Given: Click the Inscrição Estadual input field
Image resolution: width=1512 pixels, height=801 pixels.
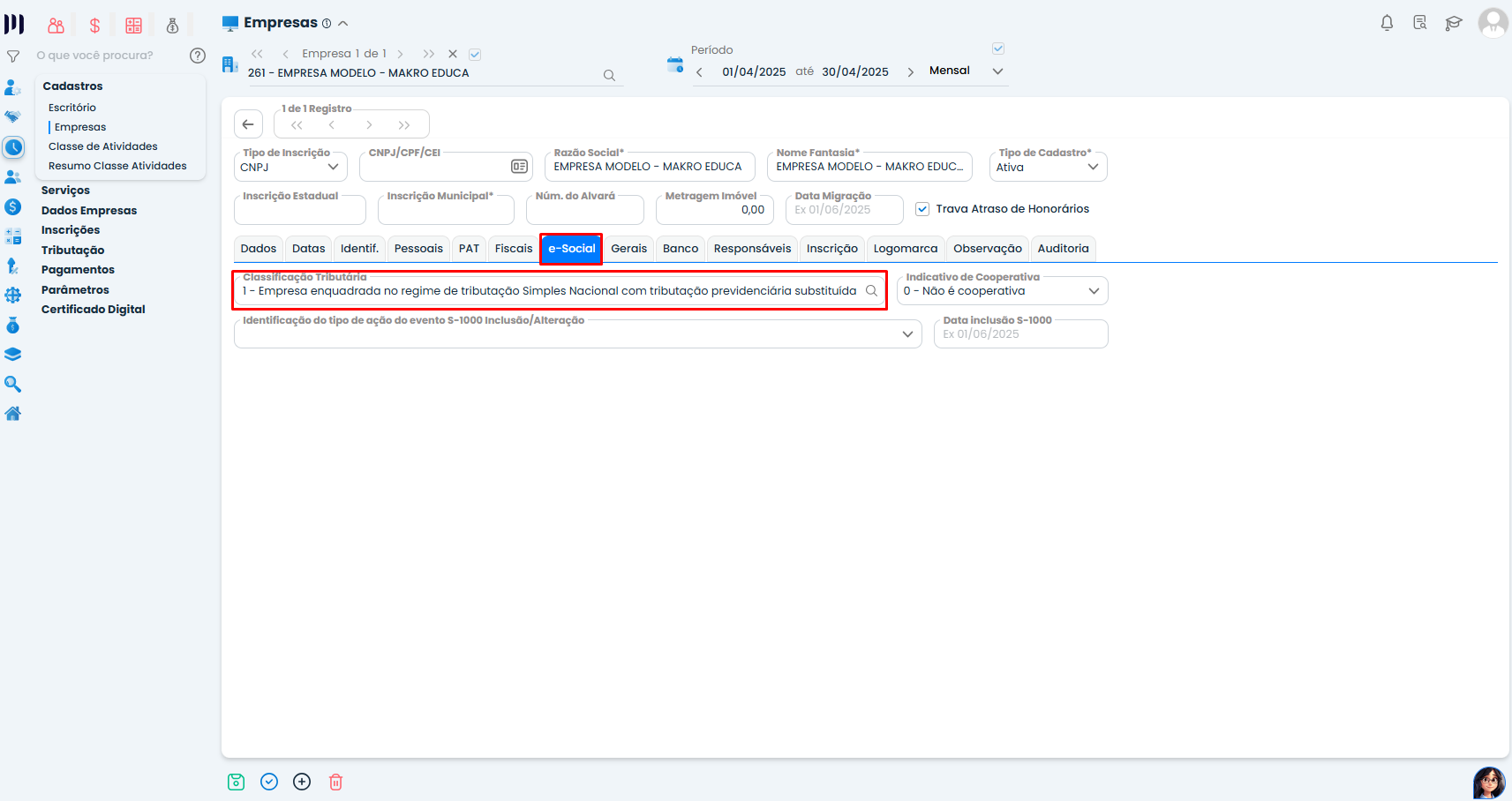Looking at the screenshot, I should [x=299, y=210].
